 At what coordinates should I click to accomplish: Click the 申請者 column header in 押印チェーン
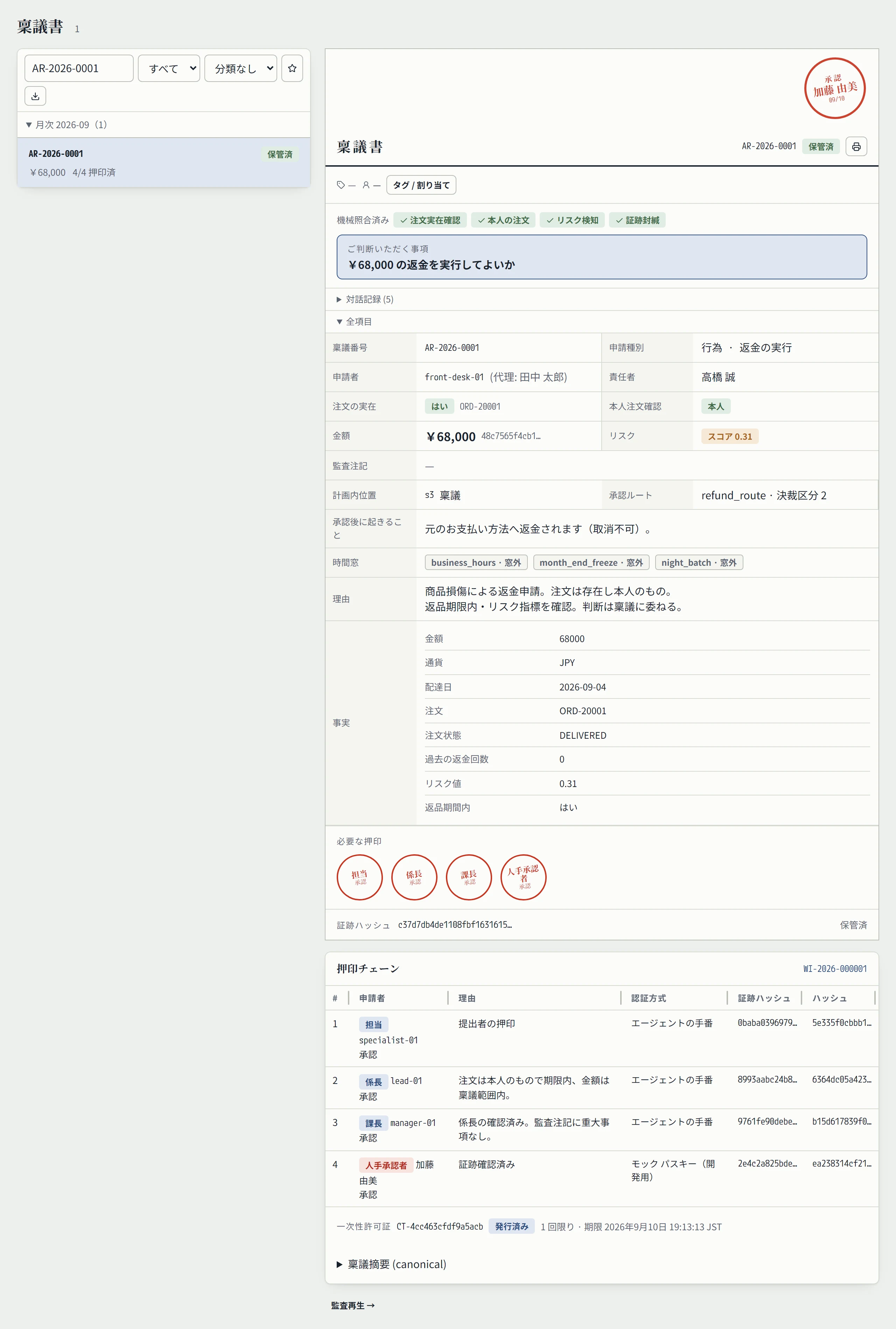click(372, 998)
